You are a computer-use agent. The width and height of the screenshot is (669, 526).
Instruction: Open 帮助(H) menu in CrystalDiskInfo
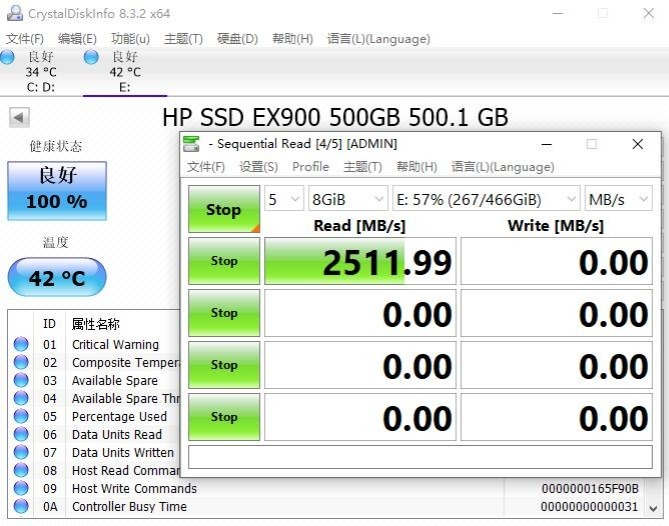pos(293,39)
